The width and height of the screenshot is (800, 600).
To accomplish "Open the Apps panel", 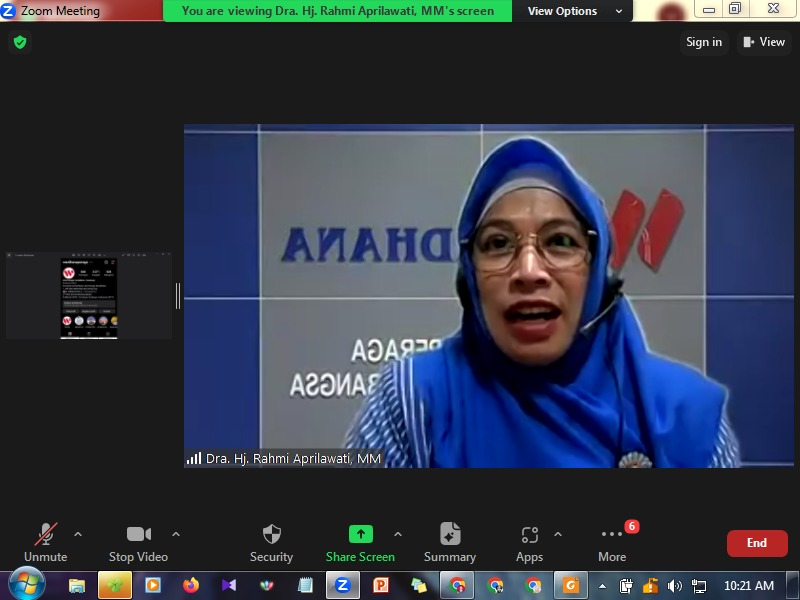I will pyautogui.click(x=529, y=541).
